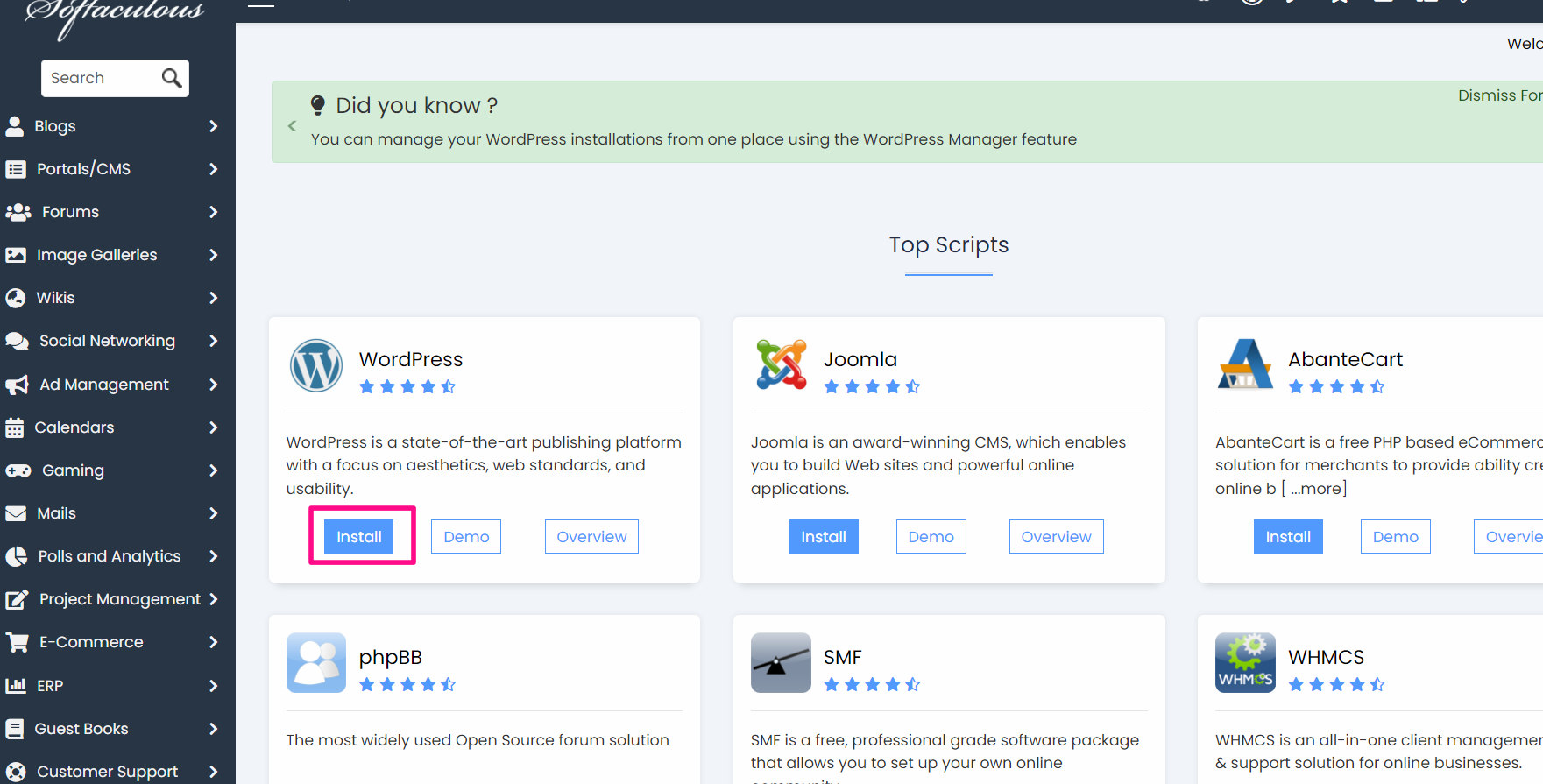Click the Polls and Analytics pie chart icon

point(17,556)
